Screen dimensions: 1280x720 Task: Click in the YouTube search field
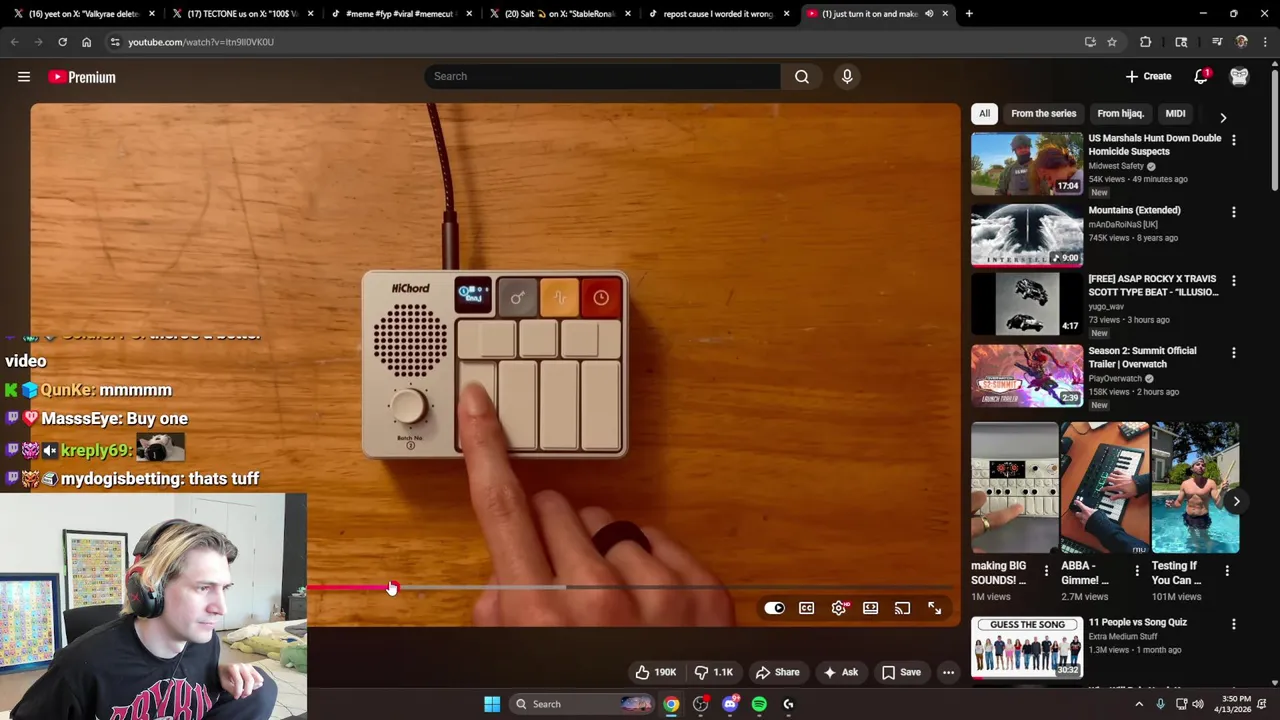[603, 76]
